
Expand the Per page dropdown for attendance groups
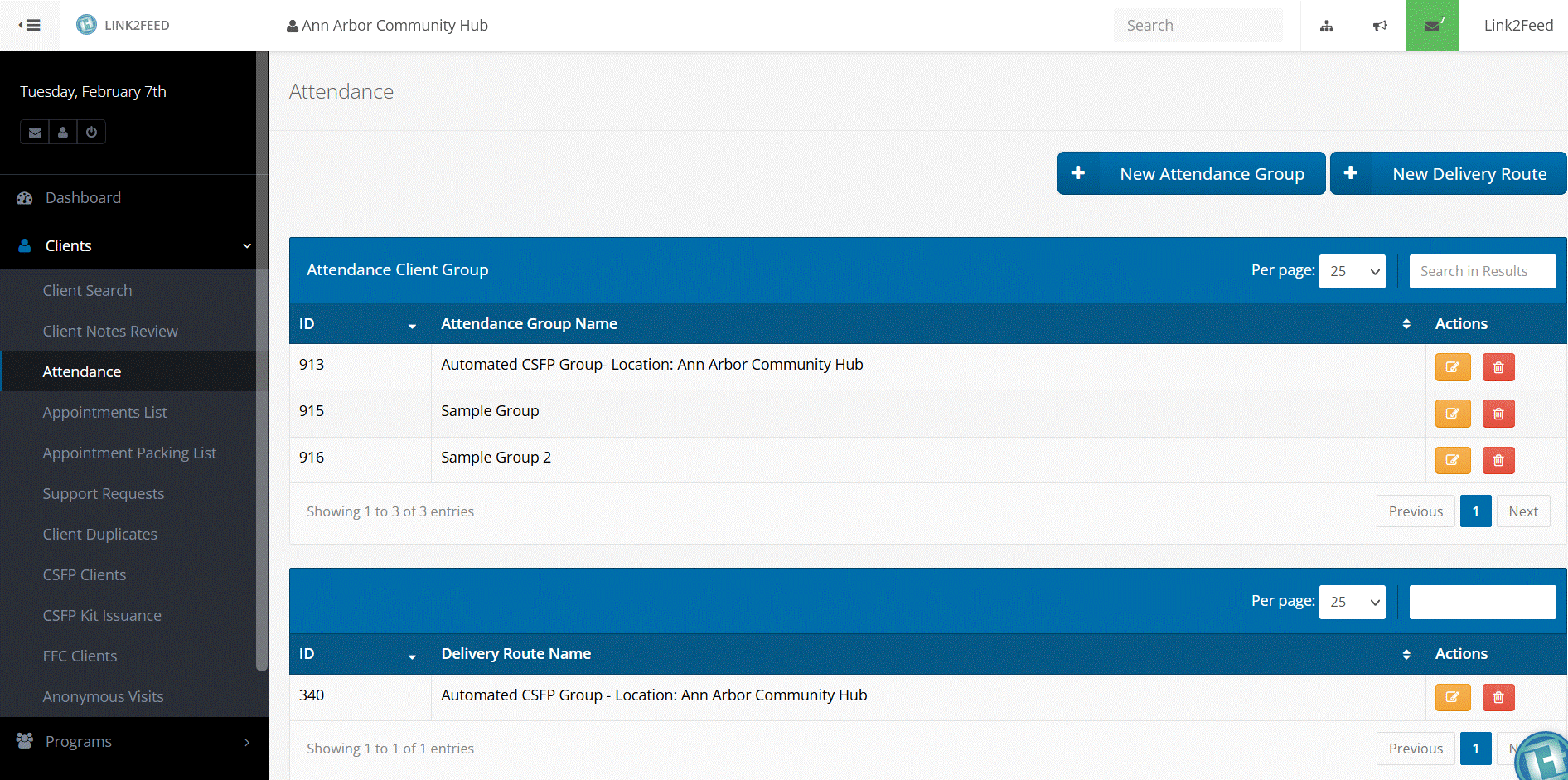1352,271
